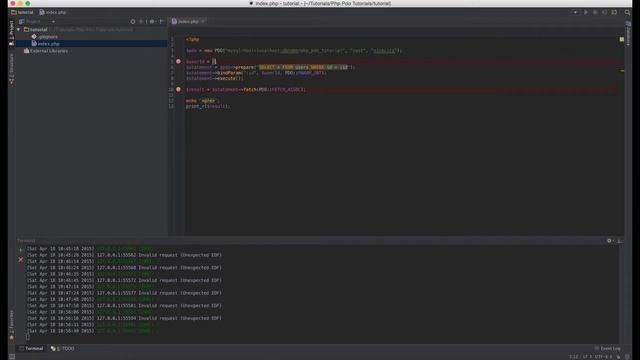The height and width of the screenshot is (360, 640).
Task: Open Search Everywhere magnifier icon
Action: (627, 12)
